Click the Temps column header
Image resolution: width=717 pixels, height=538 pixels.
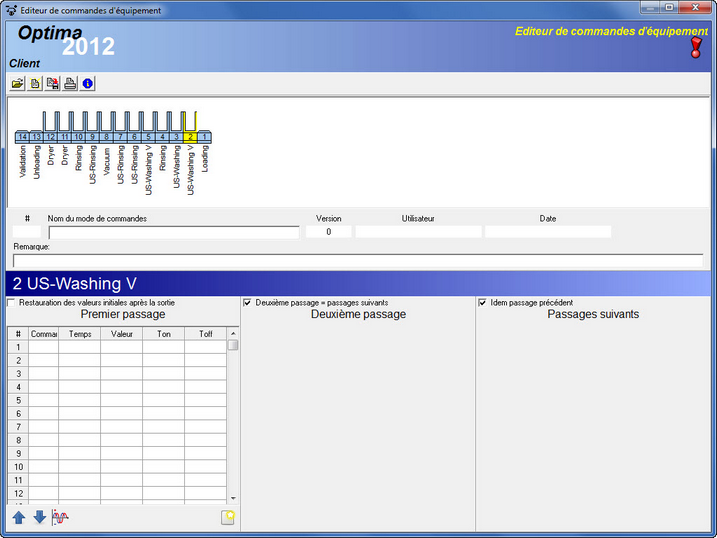[x=79, y=334]
